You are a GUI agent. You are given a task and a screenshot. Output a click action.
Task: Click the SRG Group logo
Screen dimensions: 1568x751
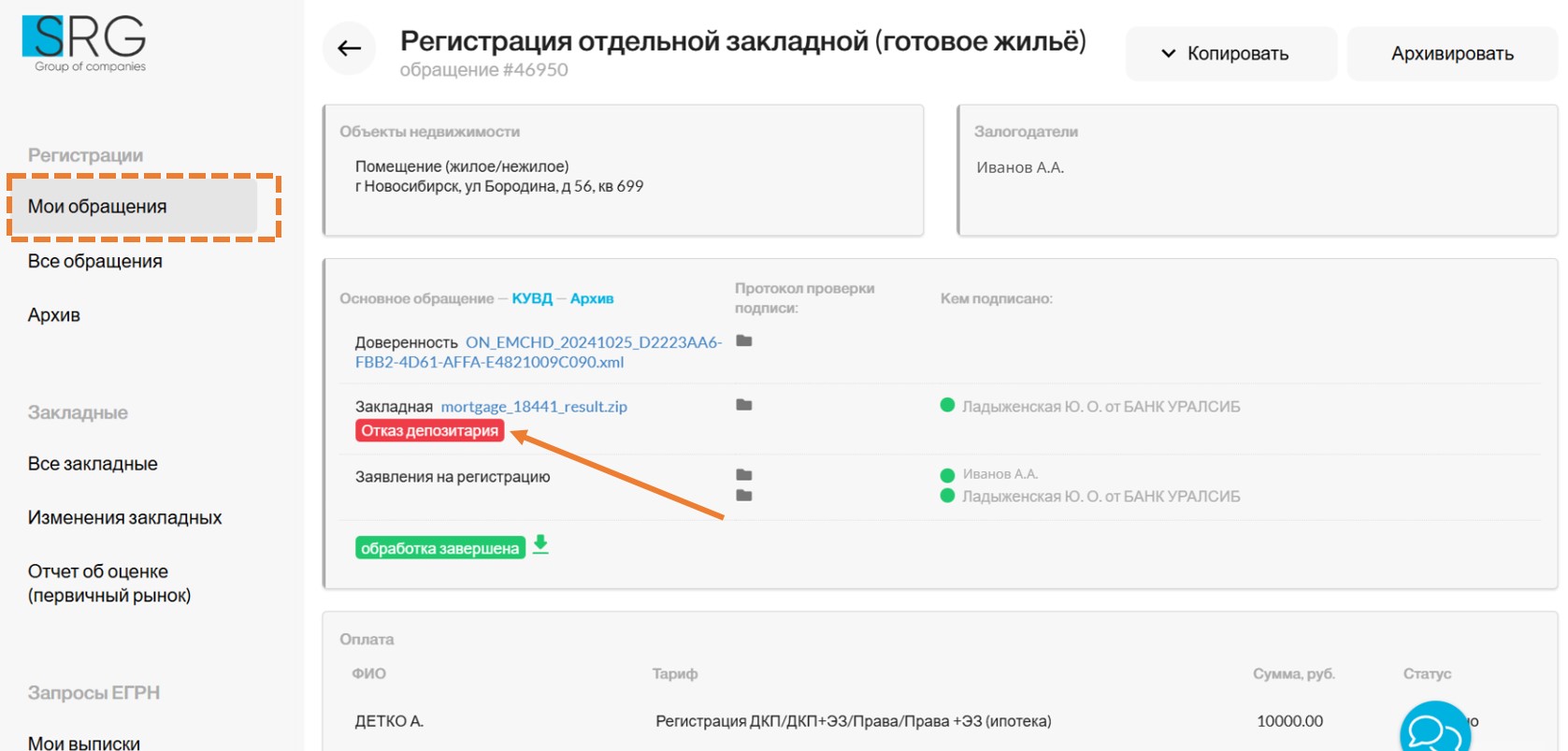click(85, 43)
